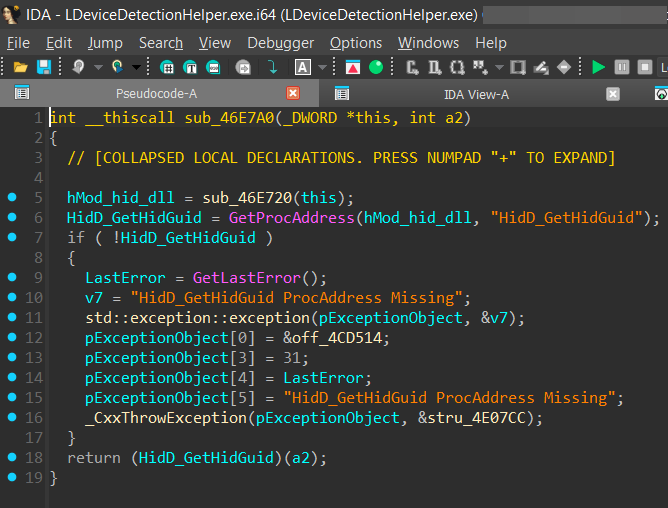This screenshot has width=668, height=508.
Task: Open the back-navigation history dropdown arrow
Action: pyautogui.click(x=98, y=67)
